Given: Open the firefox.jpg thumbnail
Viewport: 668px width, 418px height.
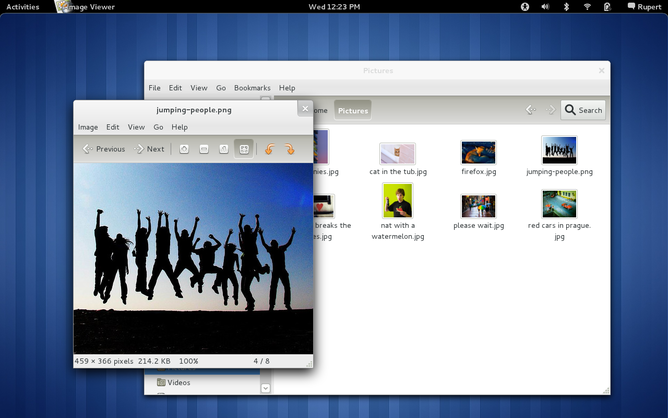Looking at the screenshot, I should click(x=478, y=152).
